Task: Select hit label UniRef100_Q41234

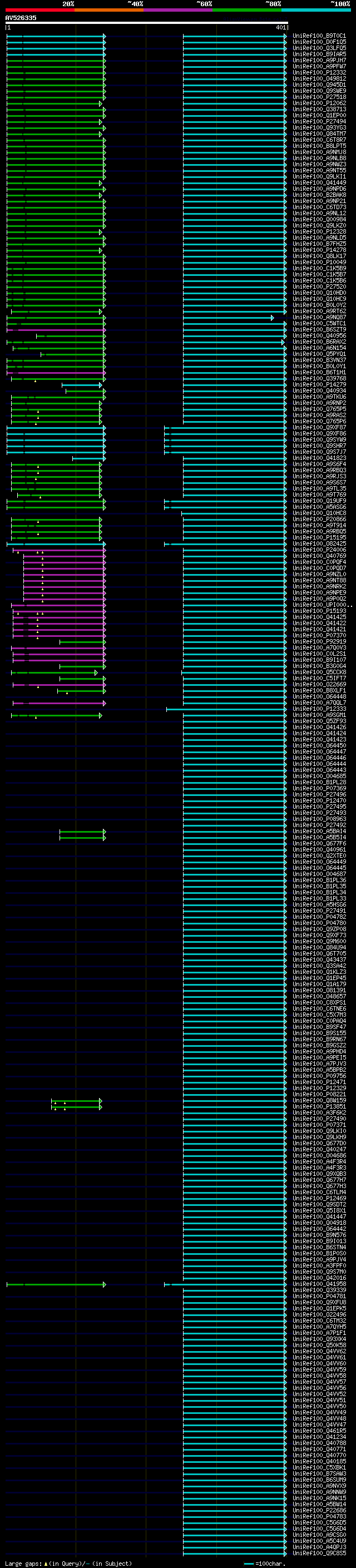Action: pos(319,1437)
